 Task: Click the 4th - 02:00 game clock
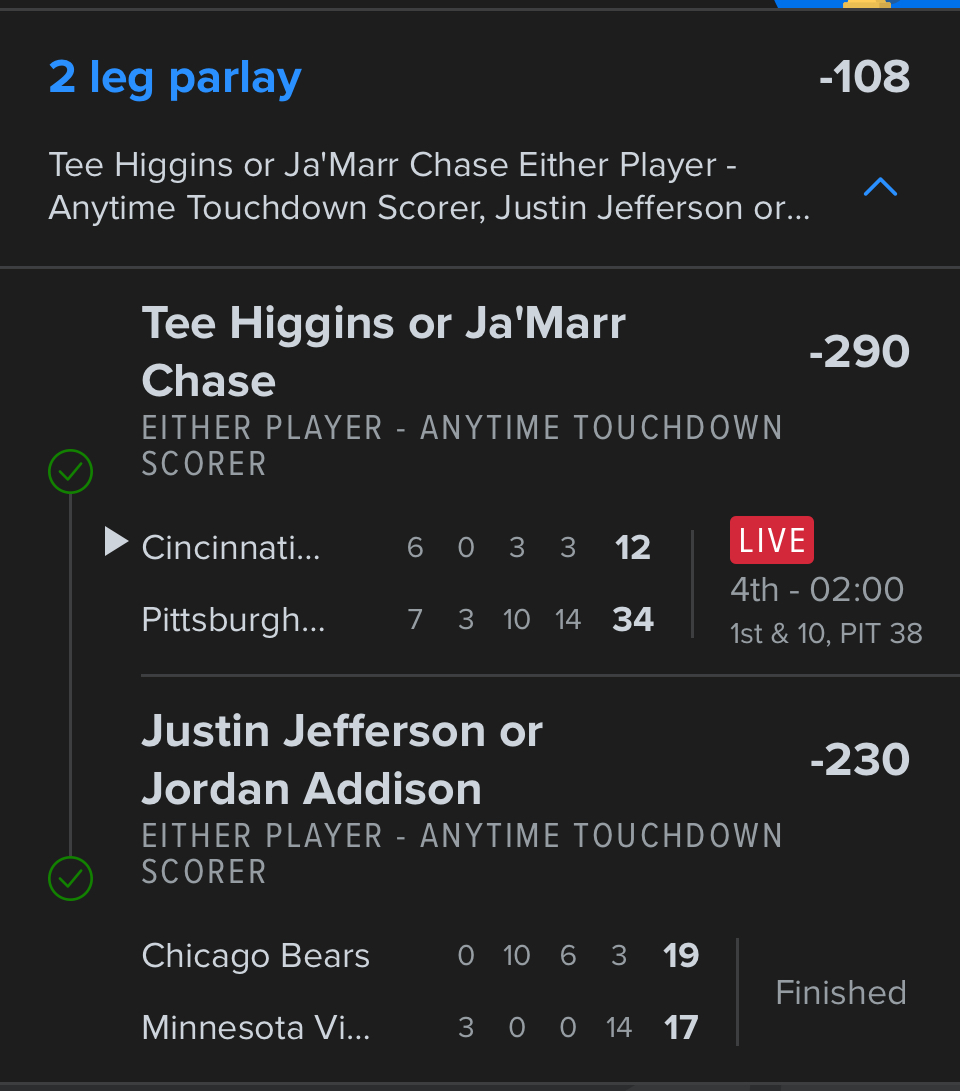point(817,589)
